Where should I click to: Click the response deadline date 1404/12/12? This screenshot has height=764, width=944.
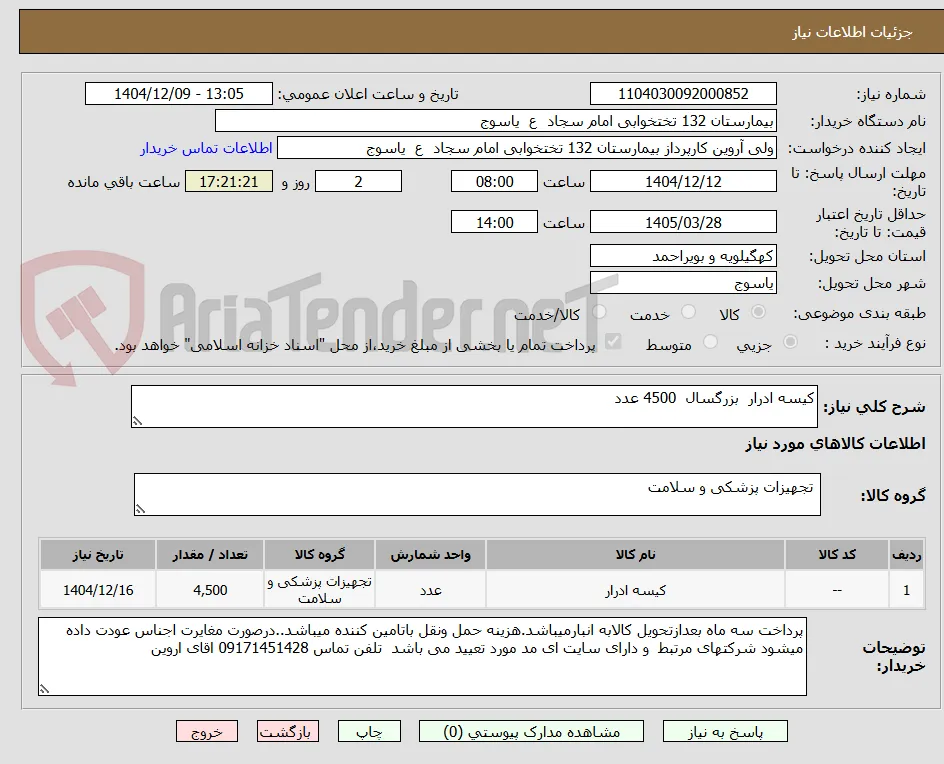coord(683,181)
